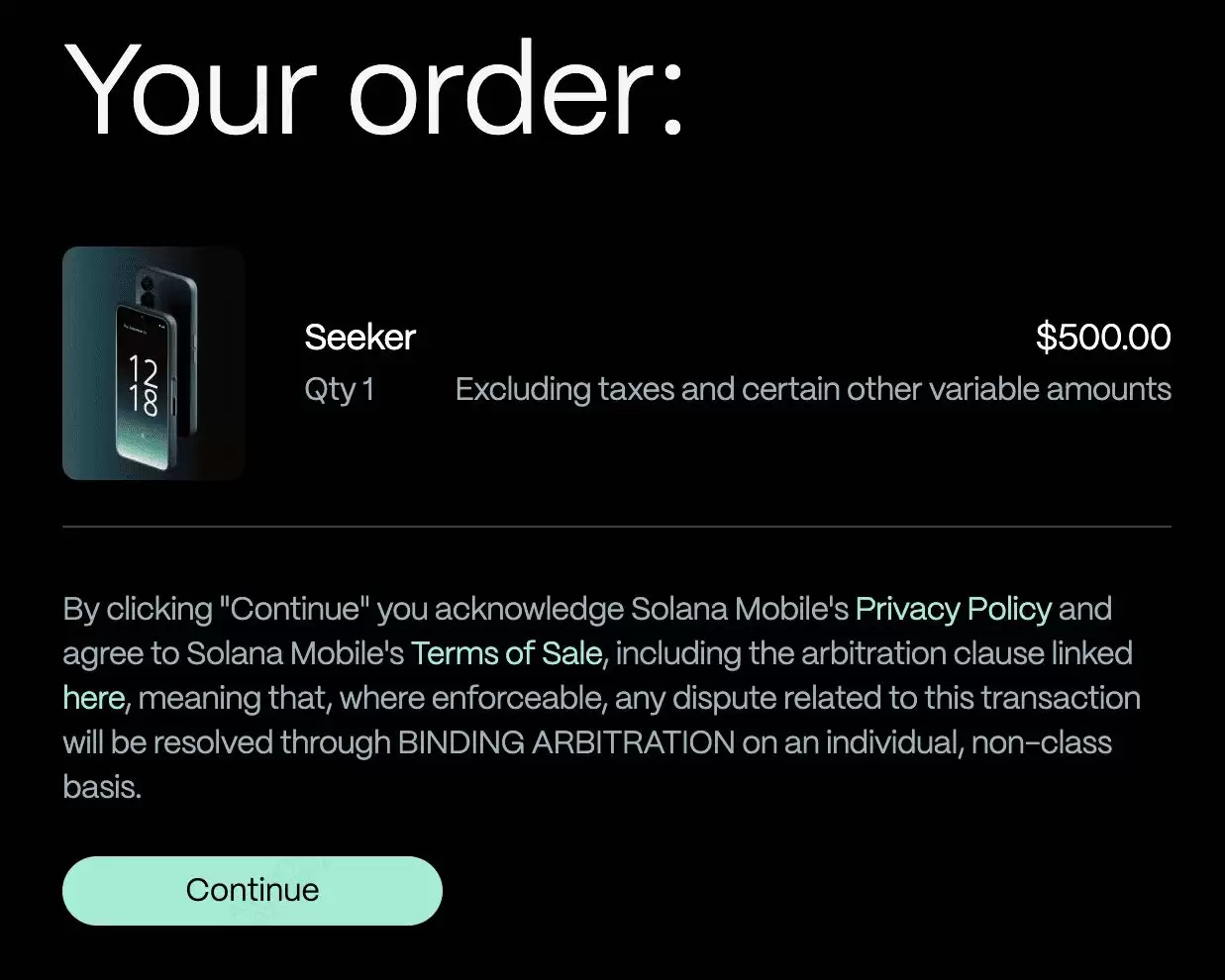Open the Privacy Policy link
The height and width of the screenshot is (980, 1225).
tap(953, 609)
